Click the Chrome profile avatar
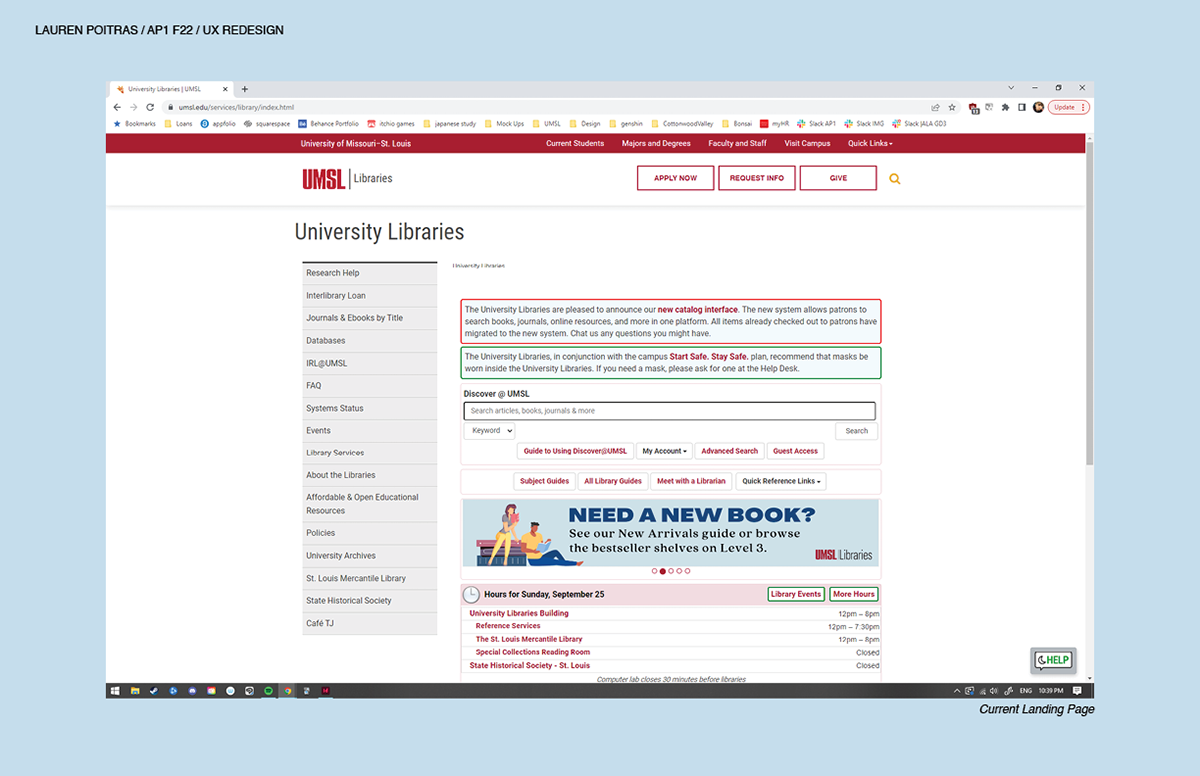The height and width of the screenshot is (776, 1200). click(x=1038, y=107)
